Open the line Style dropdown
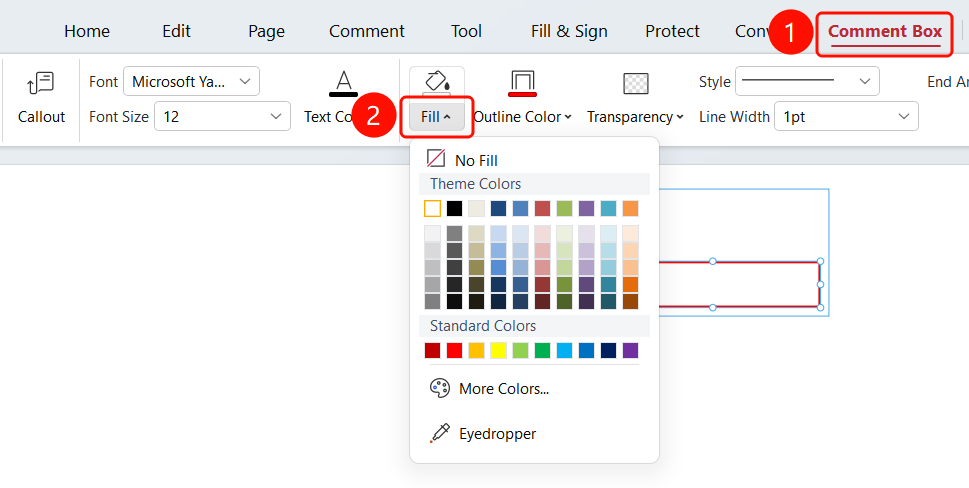The width and height of the screenshot is (969, 488). 807,82
